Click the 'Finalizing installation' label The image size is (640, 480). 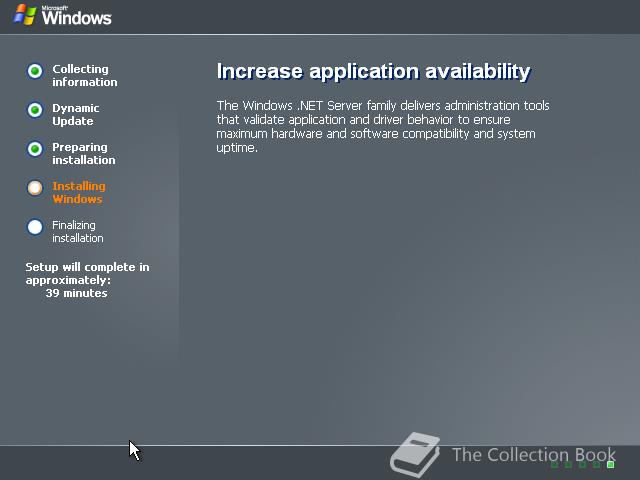tap(78, 231)
